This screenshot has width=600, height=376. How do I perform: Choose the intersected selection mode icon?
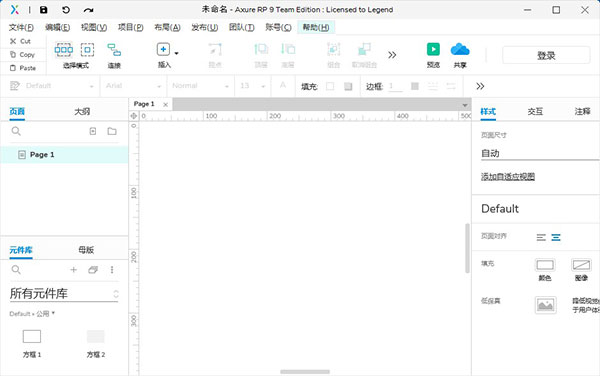[64, 49]
